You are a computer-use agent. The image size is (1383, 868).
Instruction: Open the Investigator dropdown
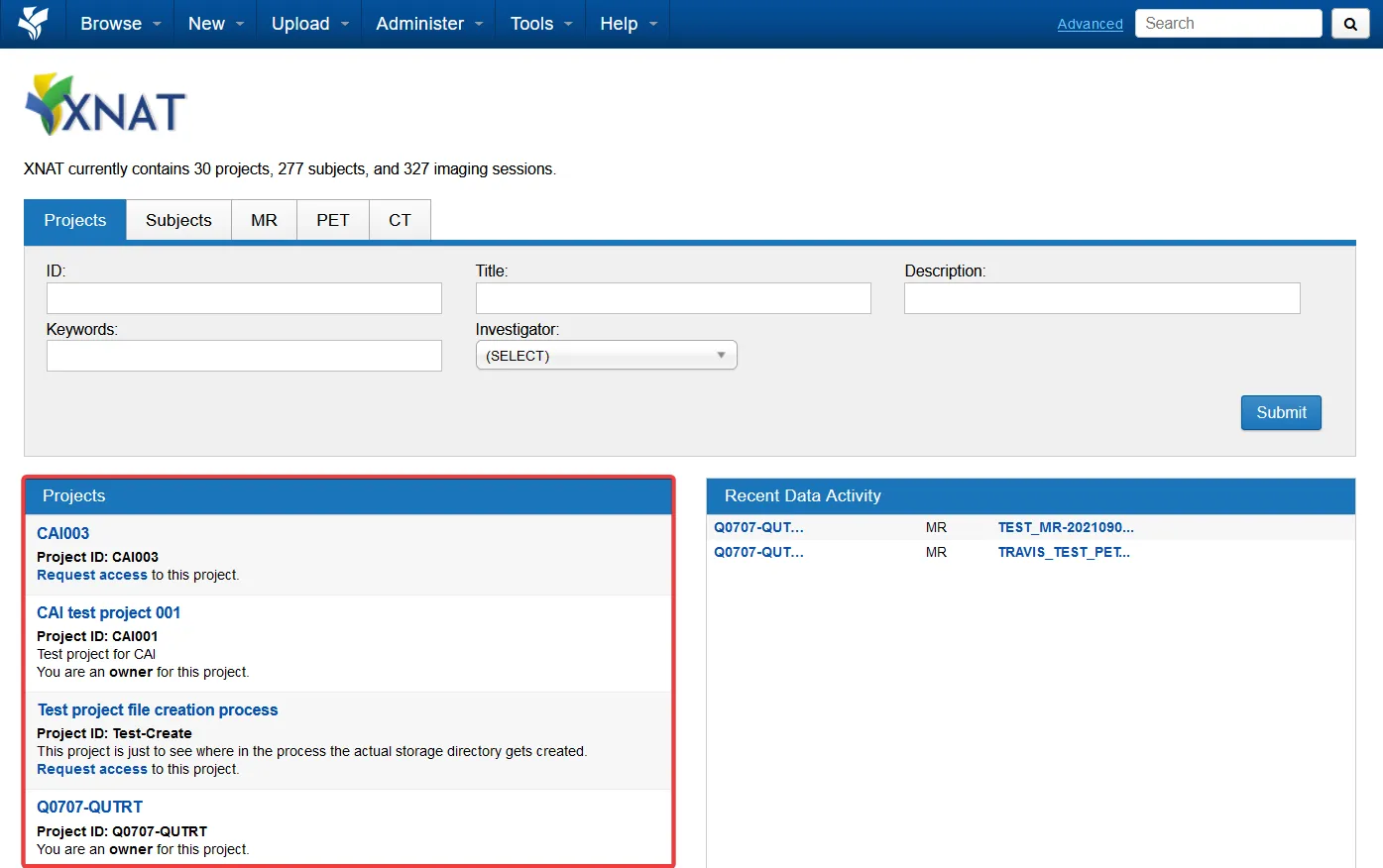606,356
